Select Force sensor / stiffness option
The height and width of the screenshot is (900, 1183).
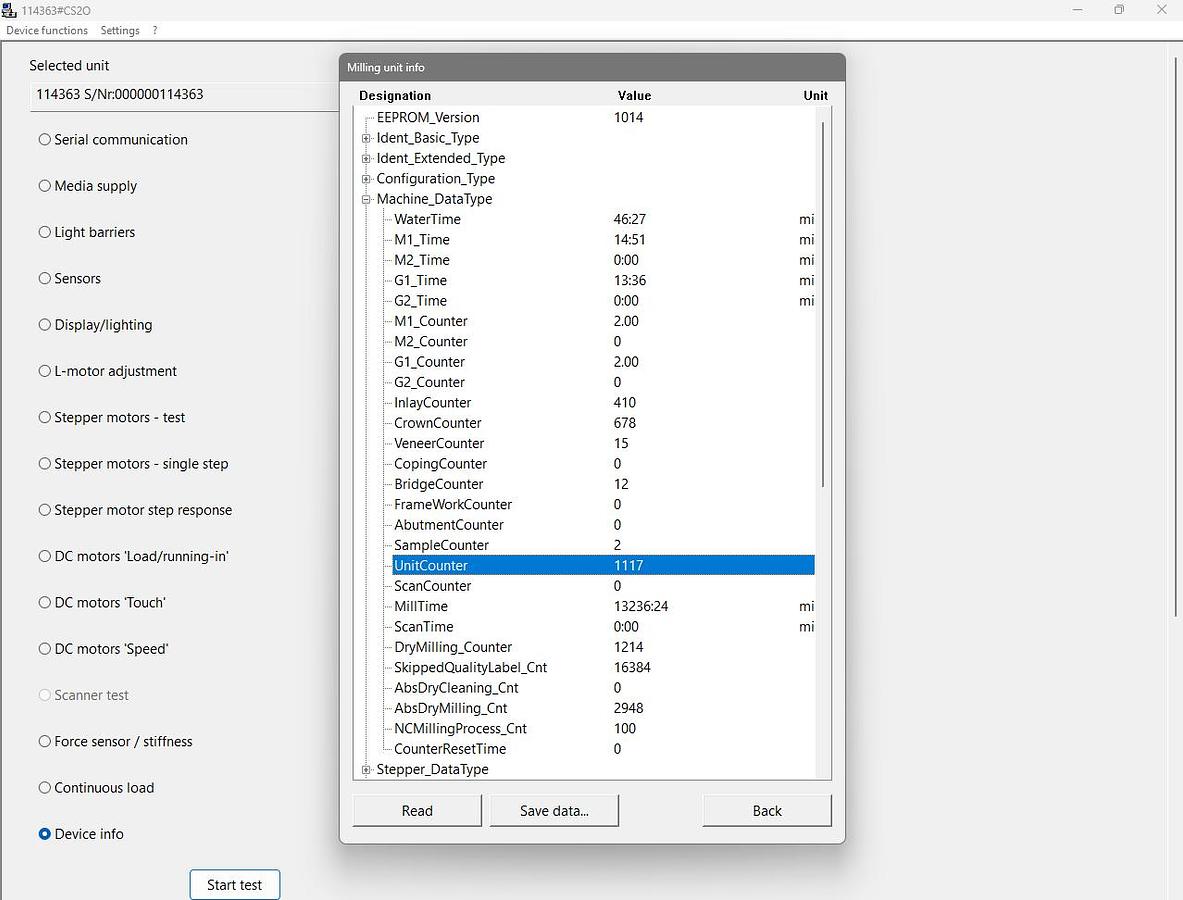pyautogui.click(x=115, y=742)
